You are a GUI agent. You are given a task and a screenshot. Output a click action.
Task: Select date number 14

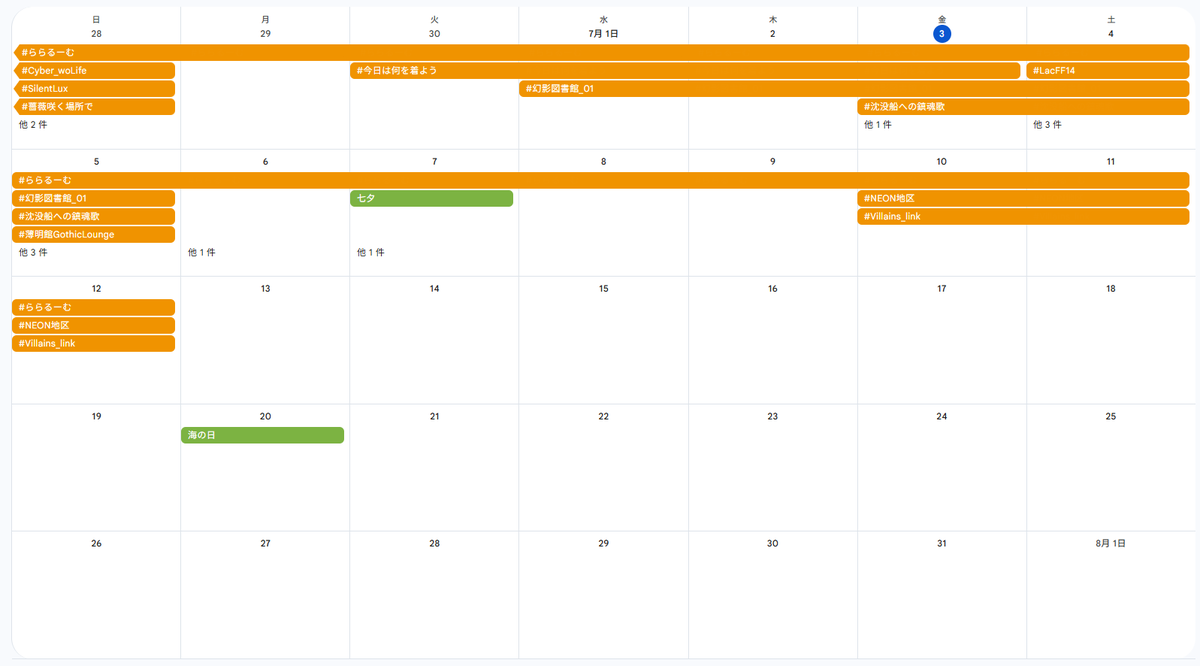click(434, 289)
